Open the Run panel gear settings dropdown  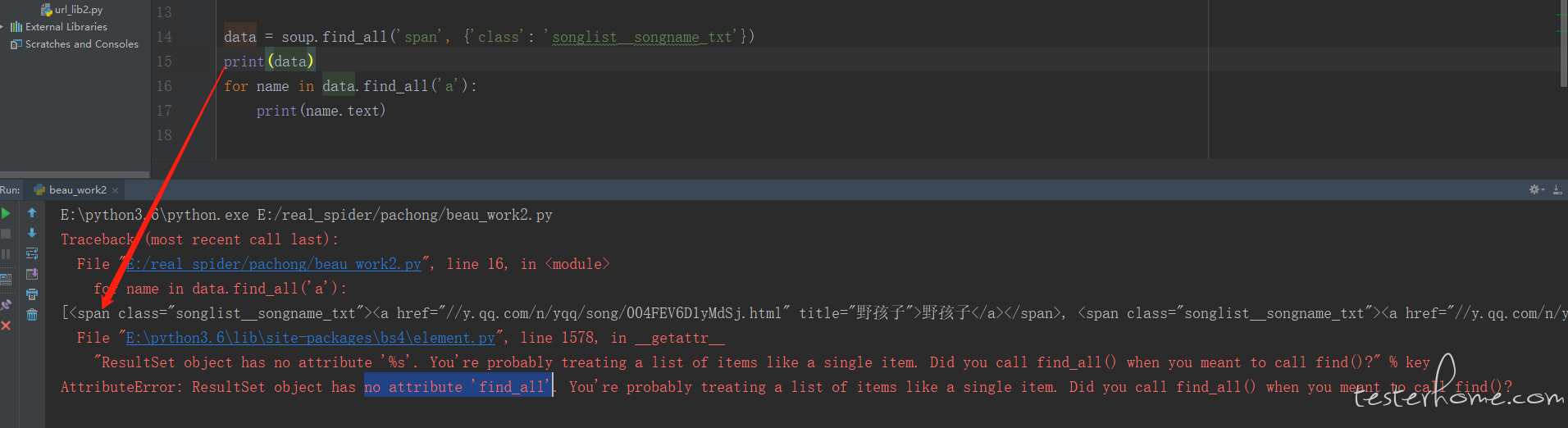coord(1536,189)
